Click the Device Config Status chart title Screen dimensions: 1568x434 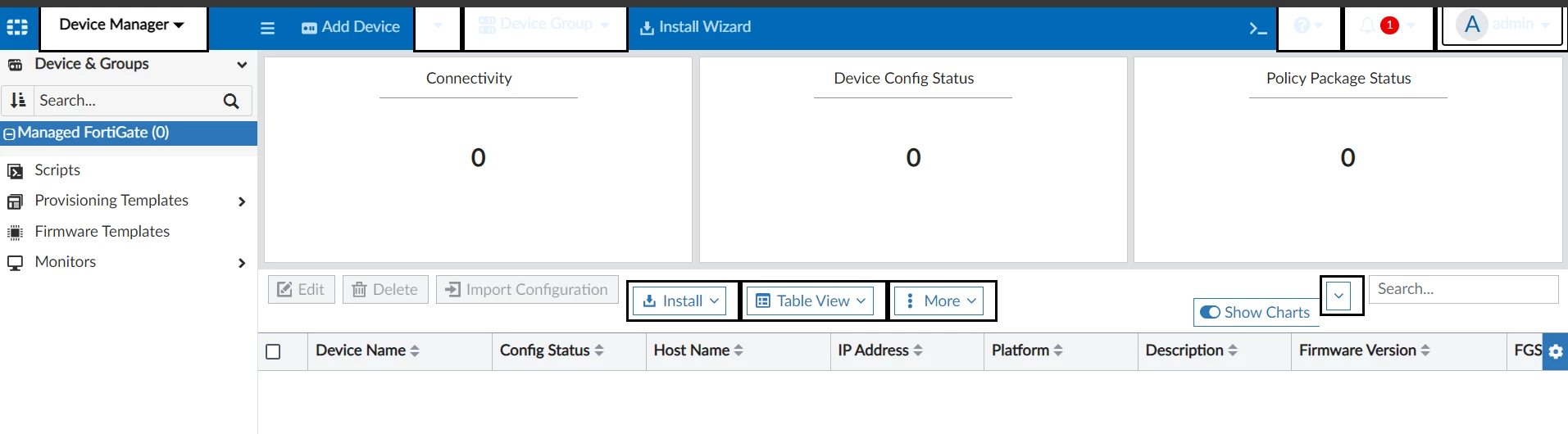(903, 79)
